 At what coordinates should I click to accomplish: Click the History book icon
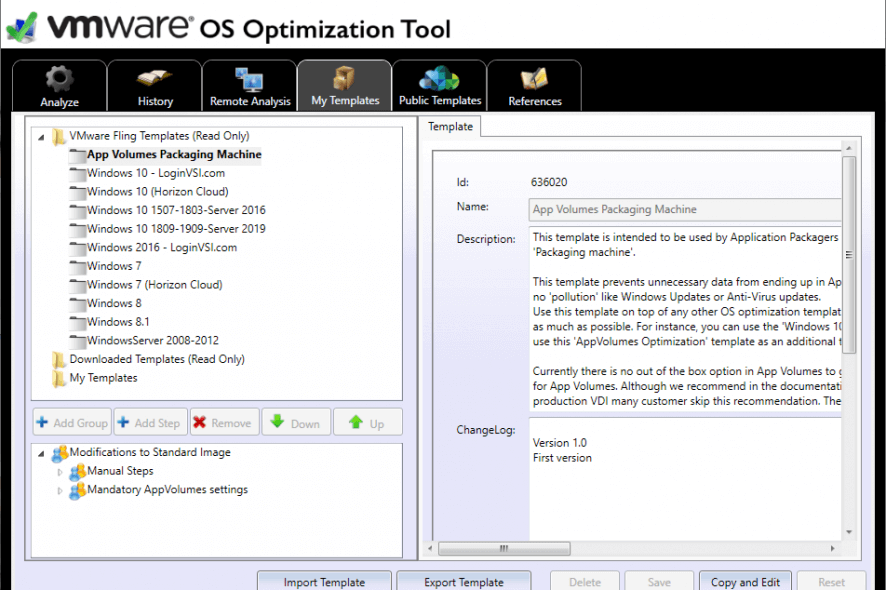pos(154,79)
